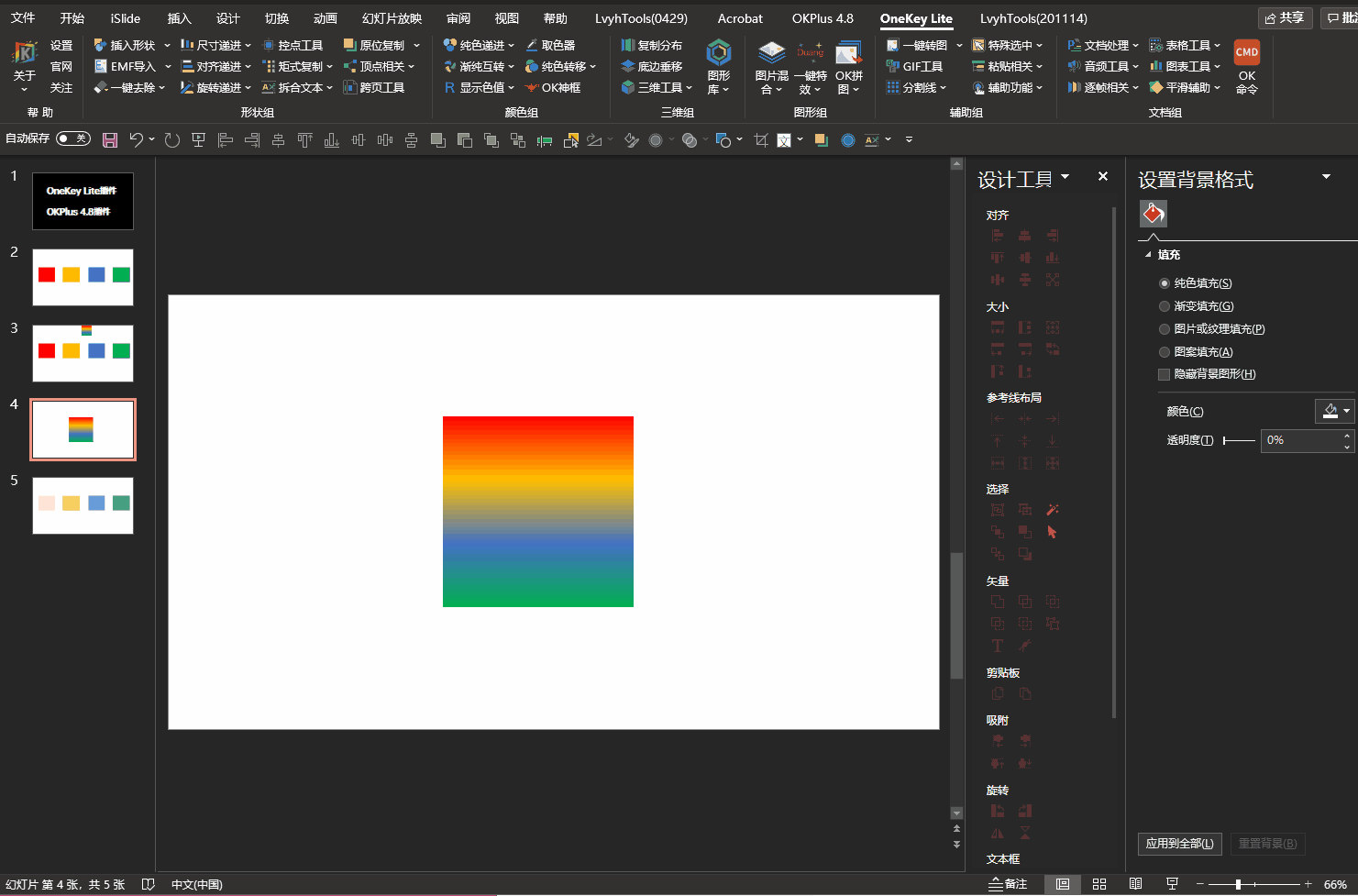
Task: Click the save icon in quick access toolbar
Action: [110, 140]
